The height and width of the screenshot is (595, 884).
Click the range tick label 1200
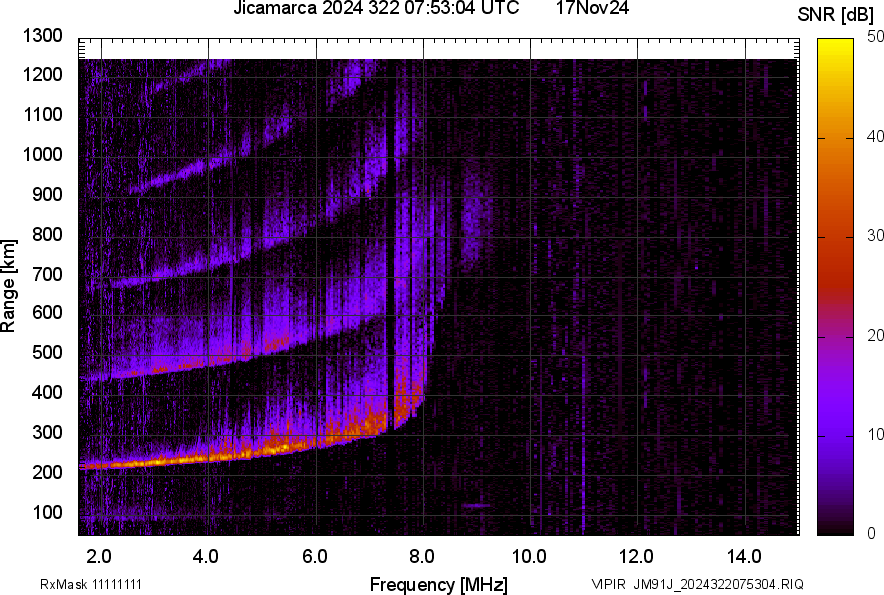coord(42,74)
